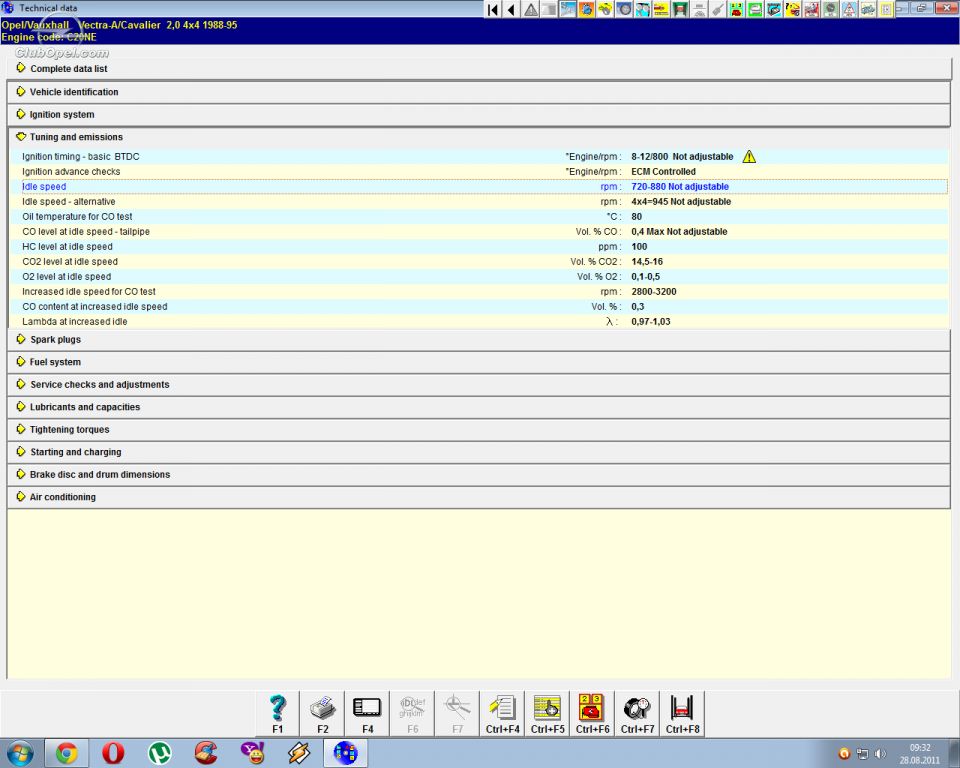The height and width of the screenshot is (768, 960).
Task: Select the 'Oil temperature for CO test' row
Action: [480, 217]
